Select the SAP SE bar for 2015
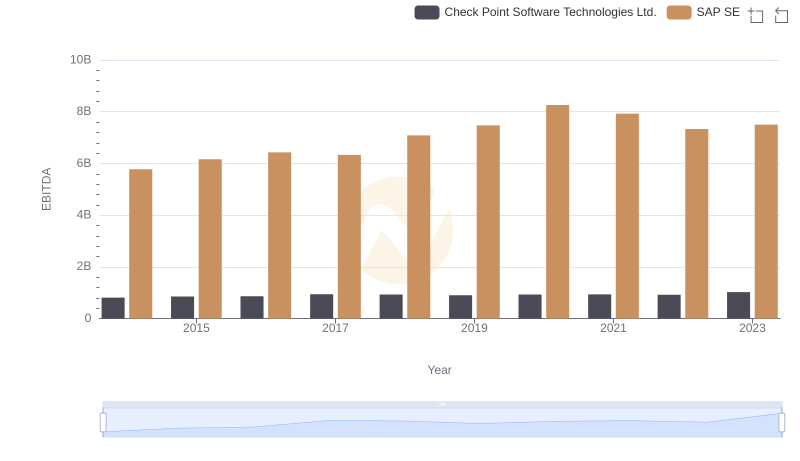Viewport: 800px width, 461px height. click(210, 239)
